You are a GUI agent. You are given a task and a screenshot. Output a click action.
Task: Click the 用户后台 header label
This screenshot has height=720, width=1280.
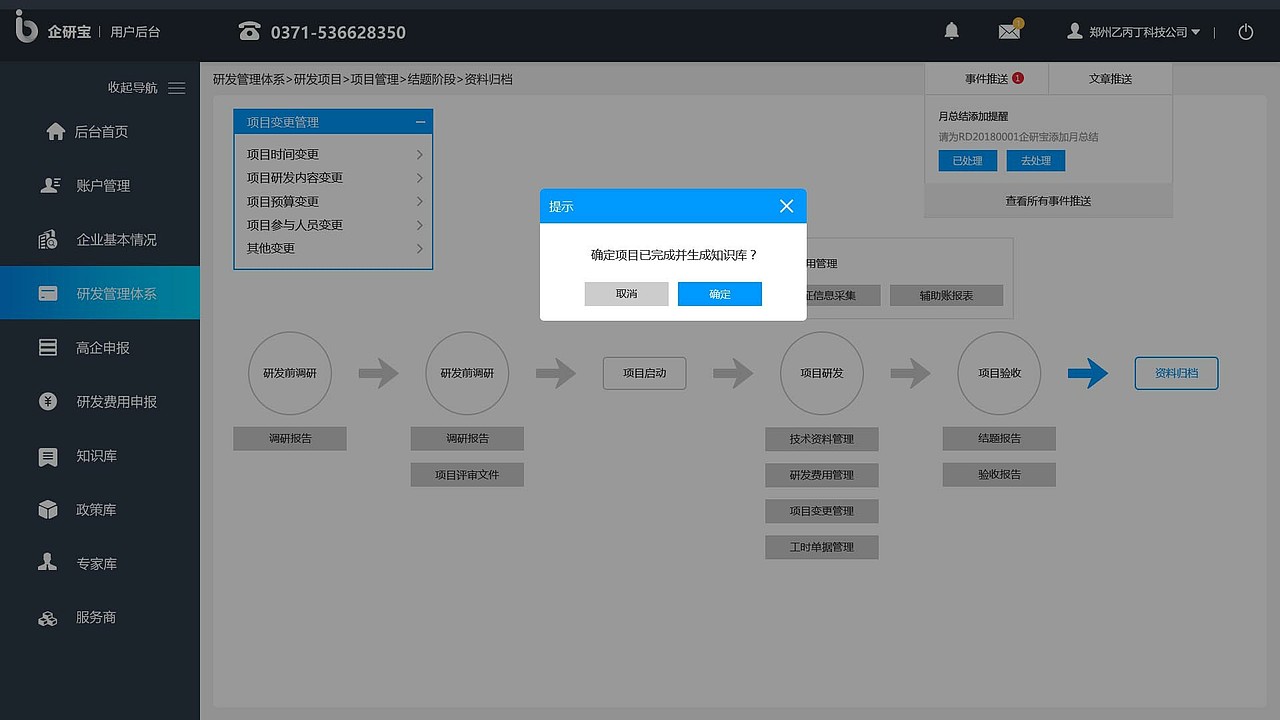pyautogui.click(x=135, y=32)
